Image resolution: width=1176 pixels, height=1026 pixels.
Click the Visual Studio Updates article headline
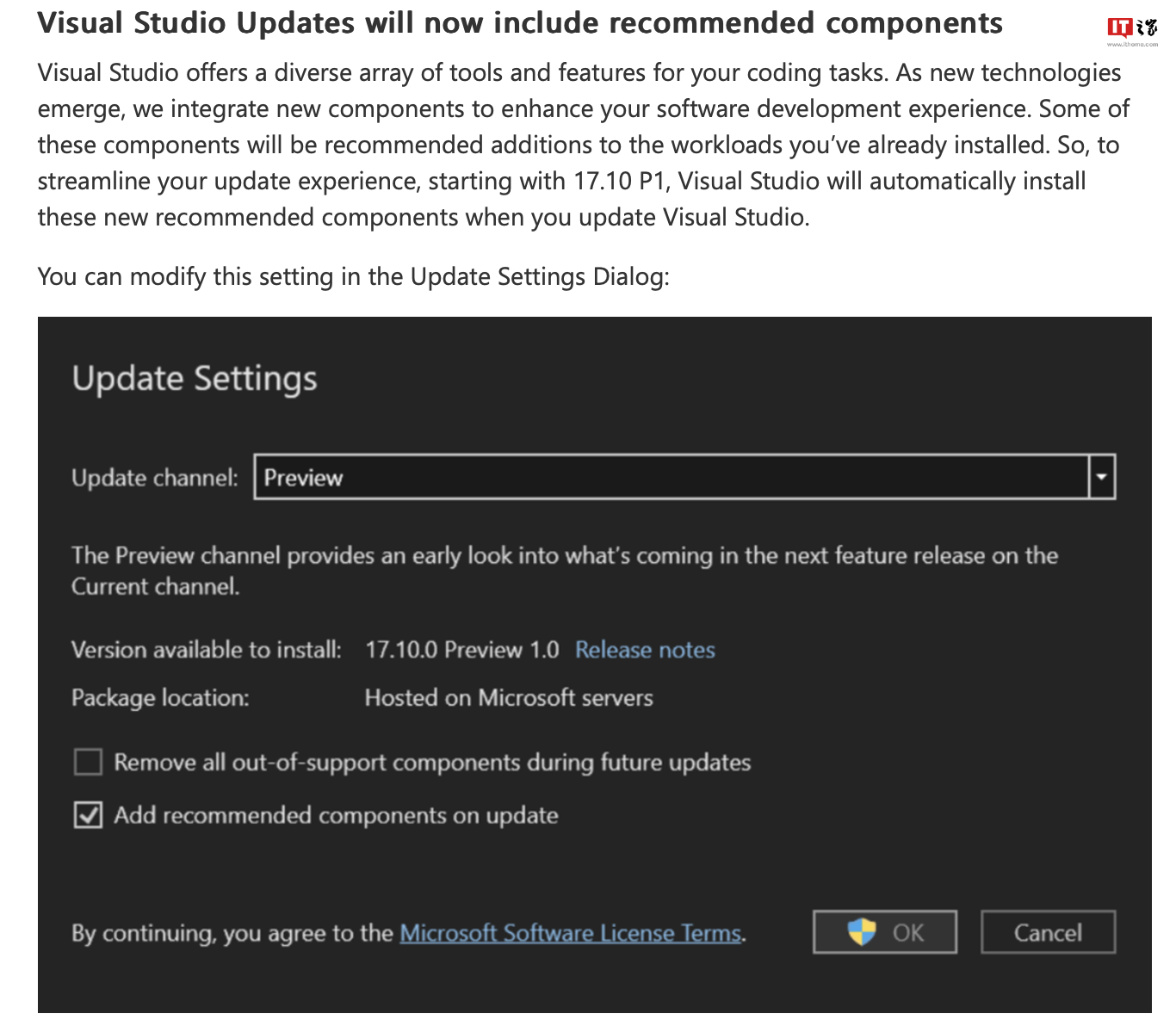click(x=520, y=23)
